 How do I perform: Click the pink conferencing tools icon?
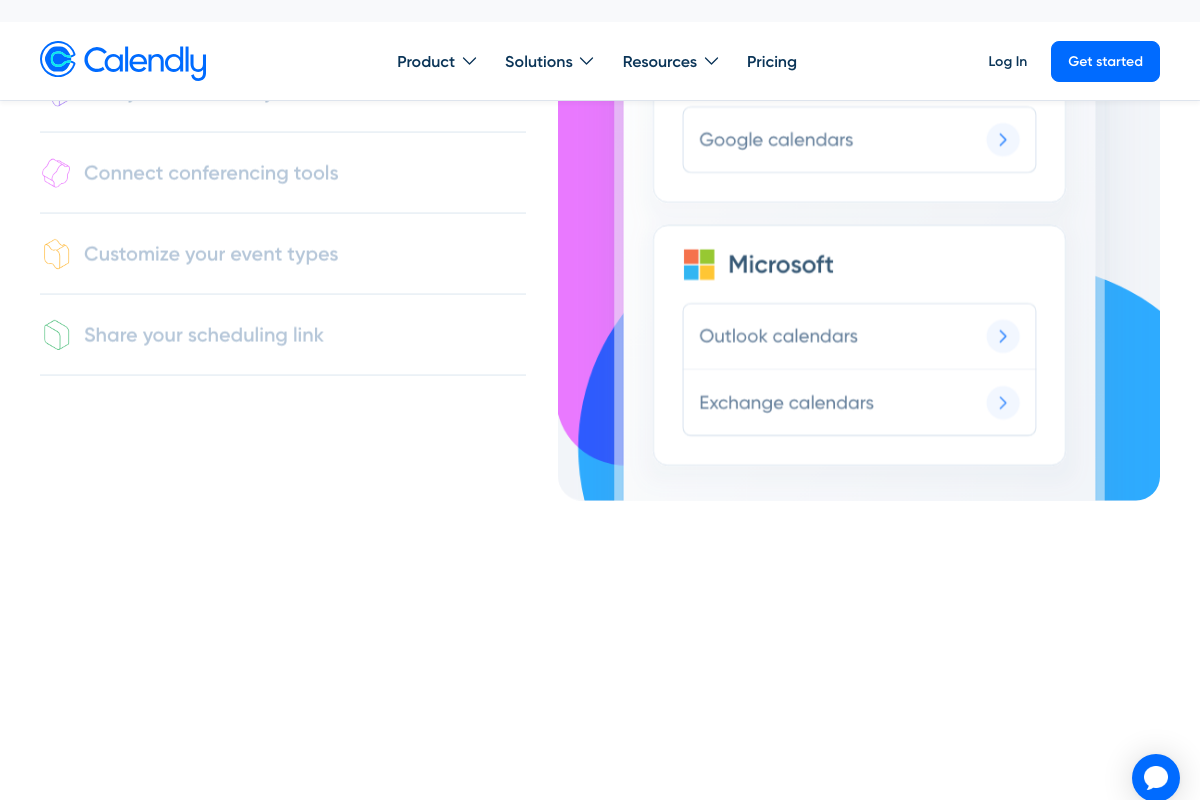(56, 173)
